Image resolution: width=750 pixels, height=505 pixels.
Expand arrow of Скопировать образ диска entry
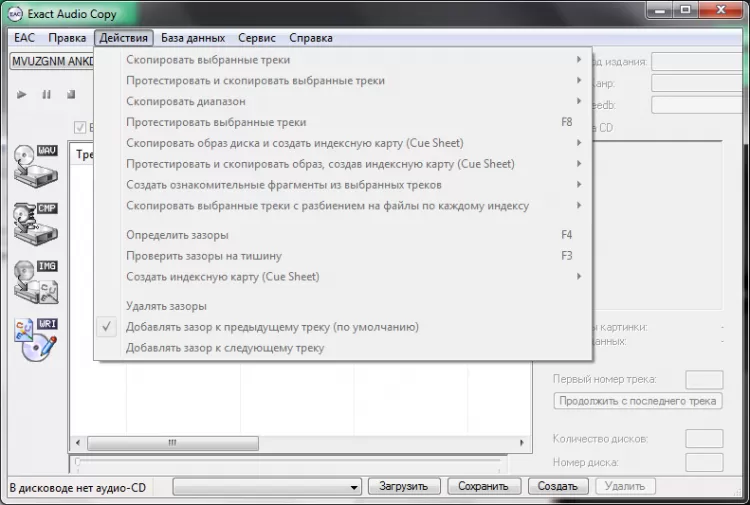579,143
